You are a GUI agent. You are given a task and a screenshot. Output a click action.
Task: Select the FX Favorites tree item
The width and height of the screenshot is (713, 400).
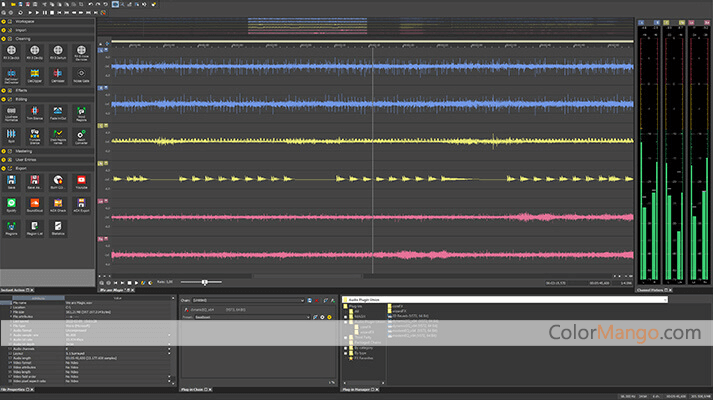pyautogui.click(x=362, y=357)
